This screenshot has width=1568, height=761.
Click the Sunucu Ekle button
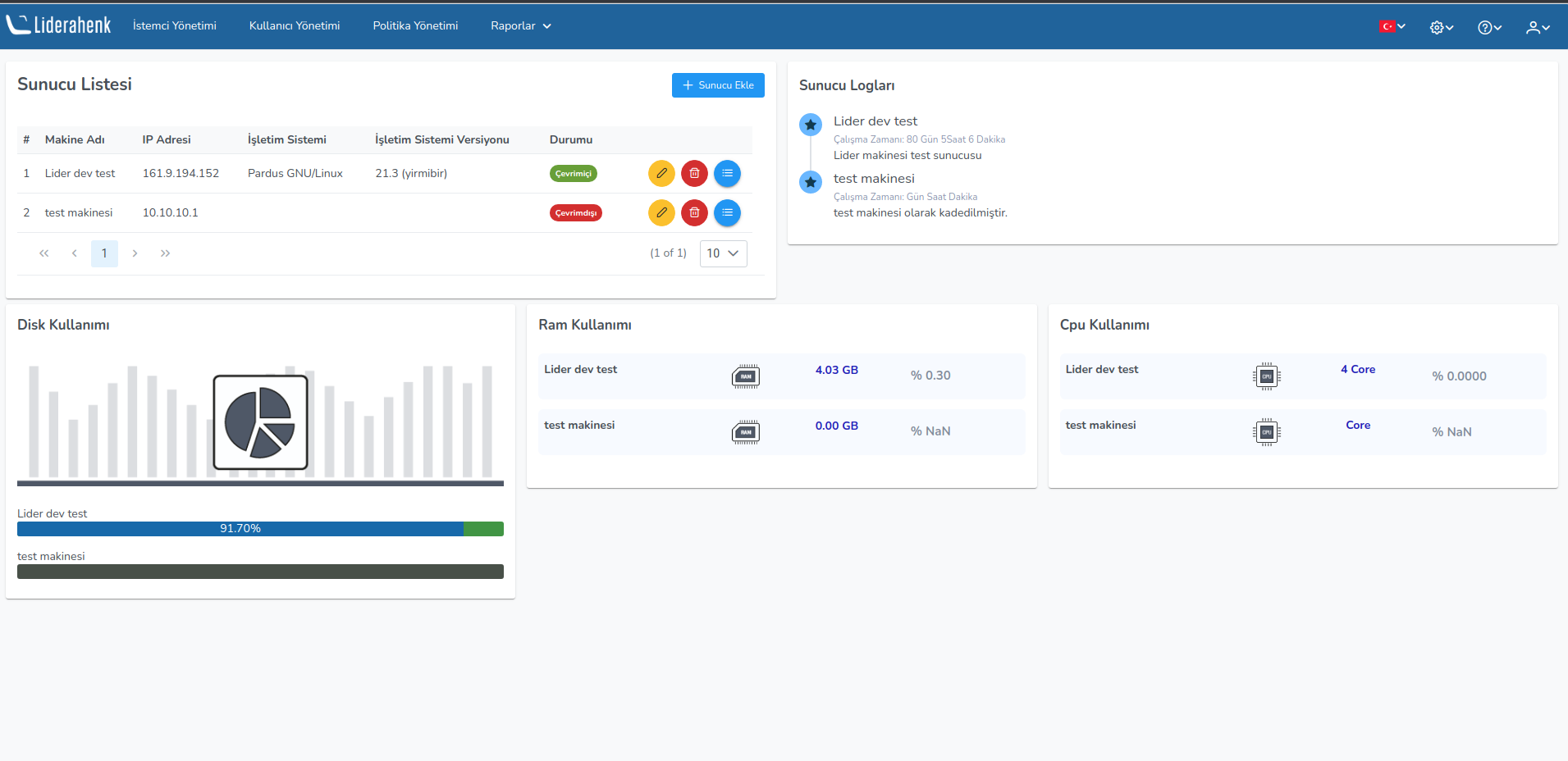pos(718,85)
